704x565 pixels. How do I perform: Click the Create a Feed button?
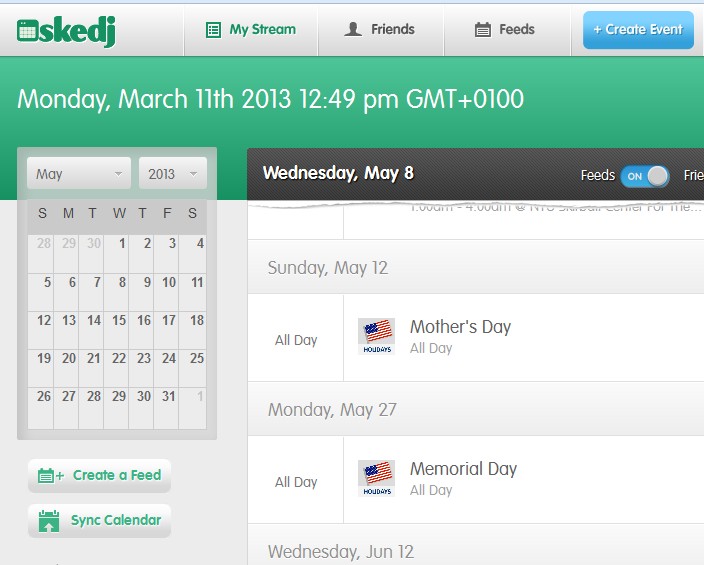pyautogui.click(x=100, y=476)
